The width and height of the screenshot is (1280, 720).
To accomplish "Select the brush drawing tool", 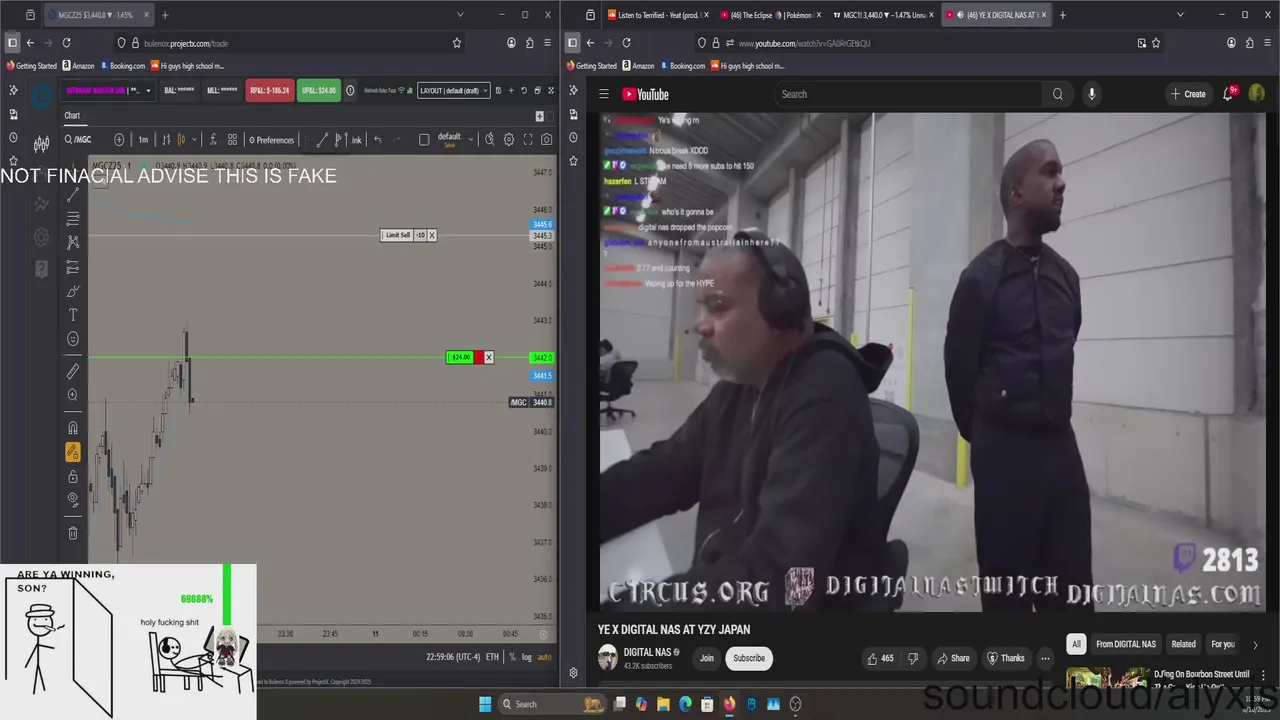I will tap(73, 291).
